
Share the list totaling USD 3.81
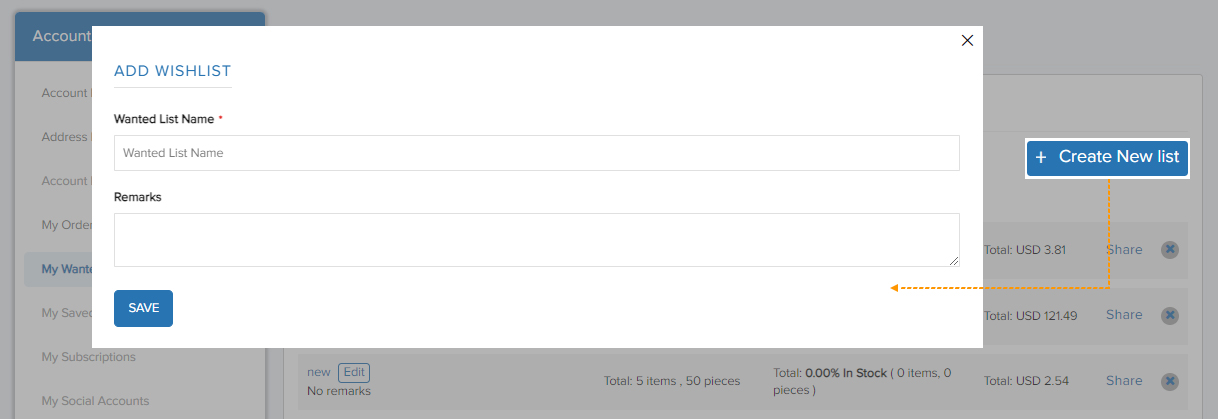click(1124, 250)
